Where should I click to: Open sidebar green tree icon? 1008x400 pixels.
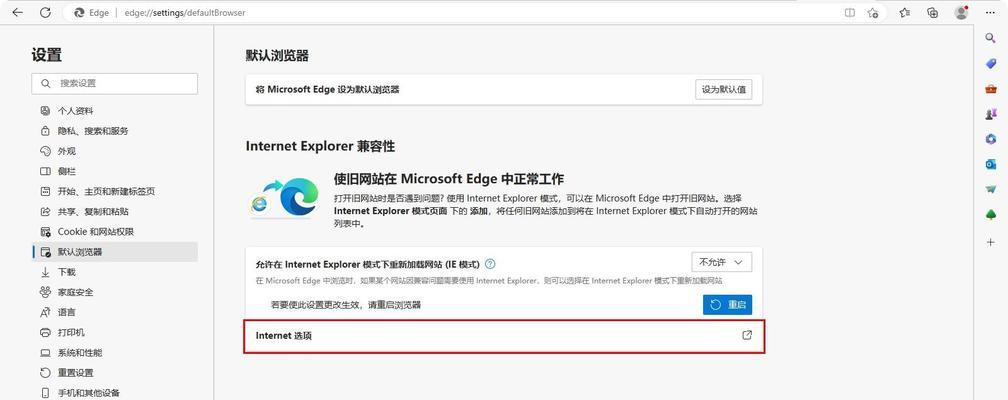click(x=991, y=214)
